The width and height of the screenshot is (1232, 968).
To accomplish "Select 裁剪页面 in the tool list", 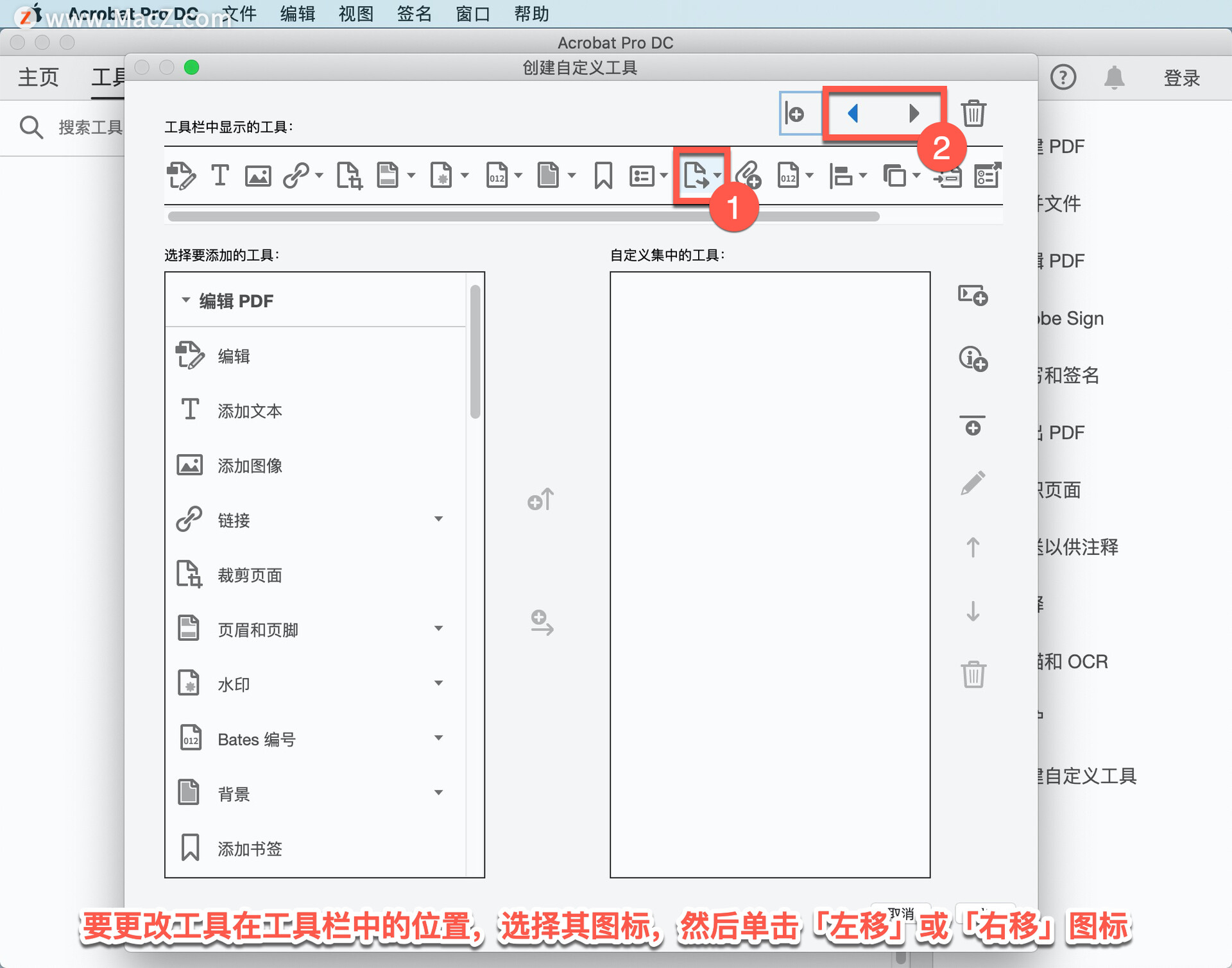I will (316, 575).
